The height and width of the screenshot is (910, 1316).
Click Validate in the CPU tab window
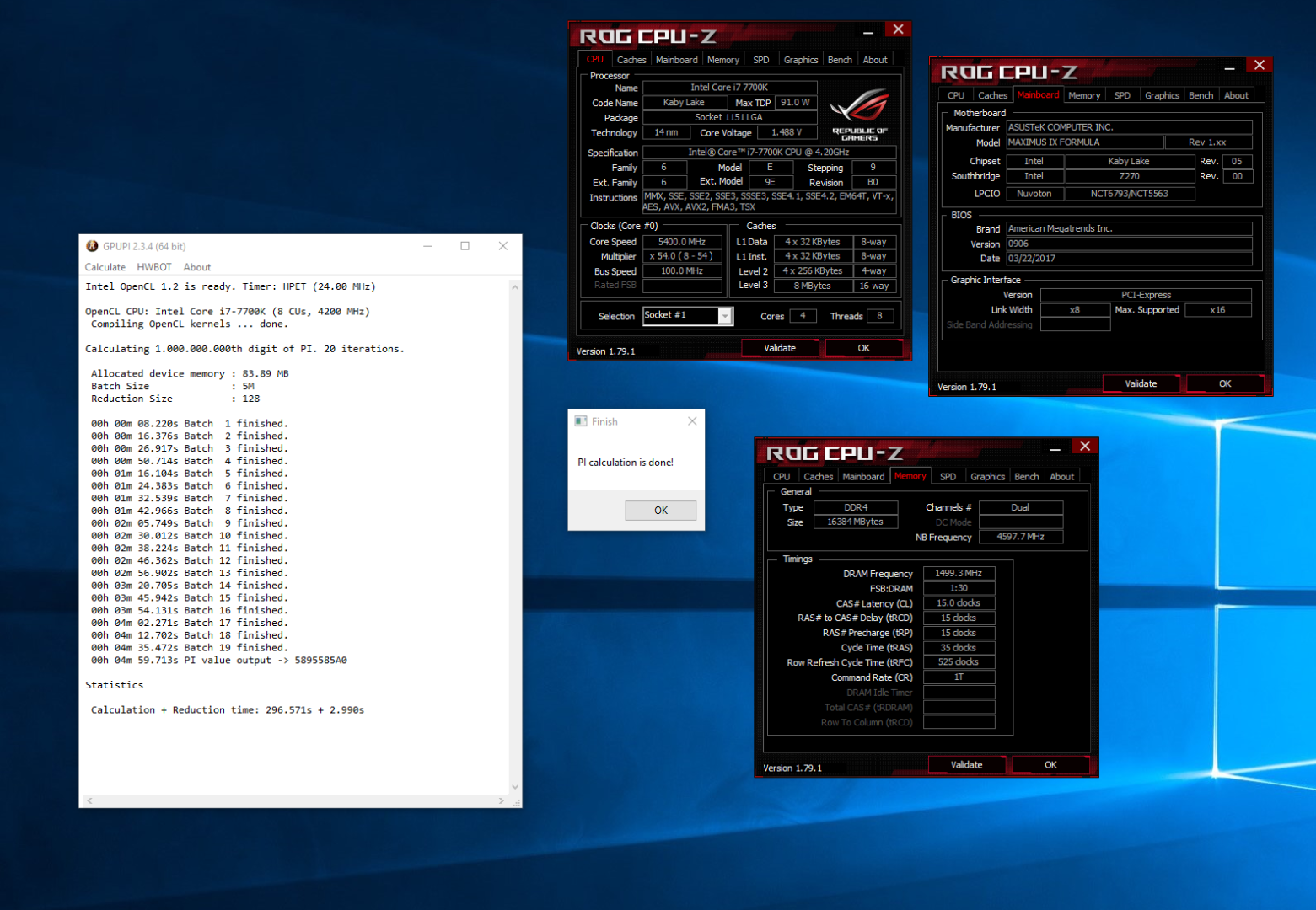point(780,348)
